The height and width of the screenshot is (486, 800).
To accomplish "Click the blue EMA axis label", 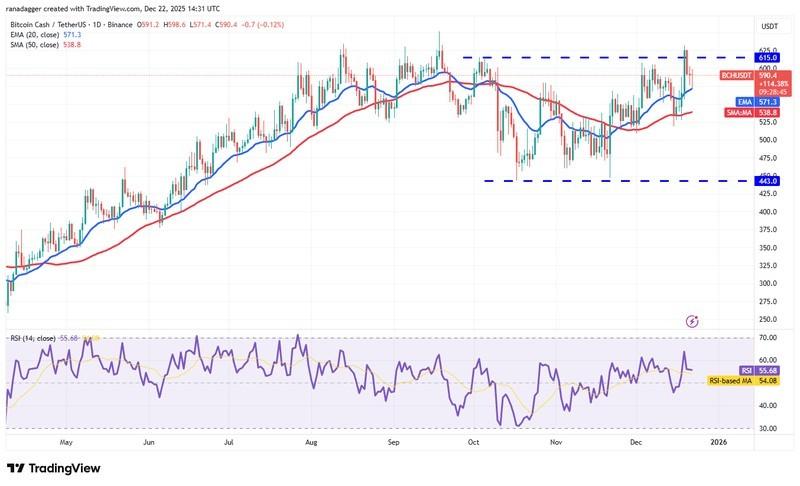I will [x=742, y=101].
